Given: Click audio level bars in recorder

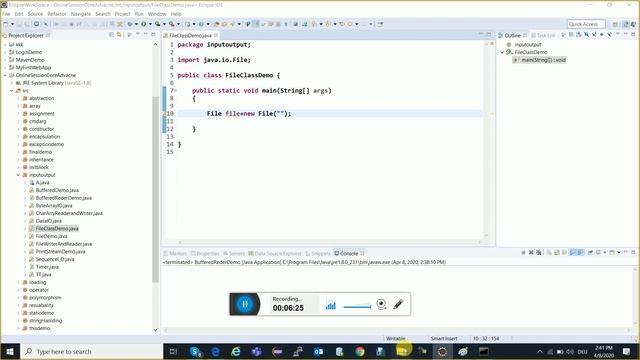Looking at the screenshot, I should coord(331,305).
